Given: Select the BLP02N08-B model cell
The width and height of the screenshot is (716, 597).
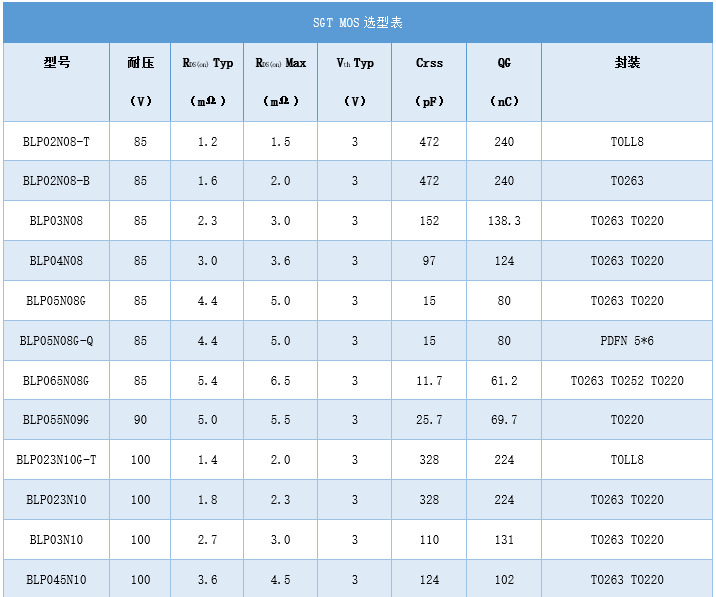Looking at the screenshot, I should coord(56,181).
